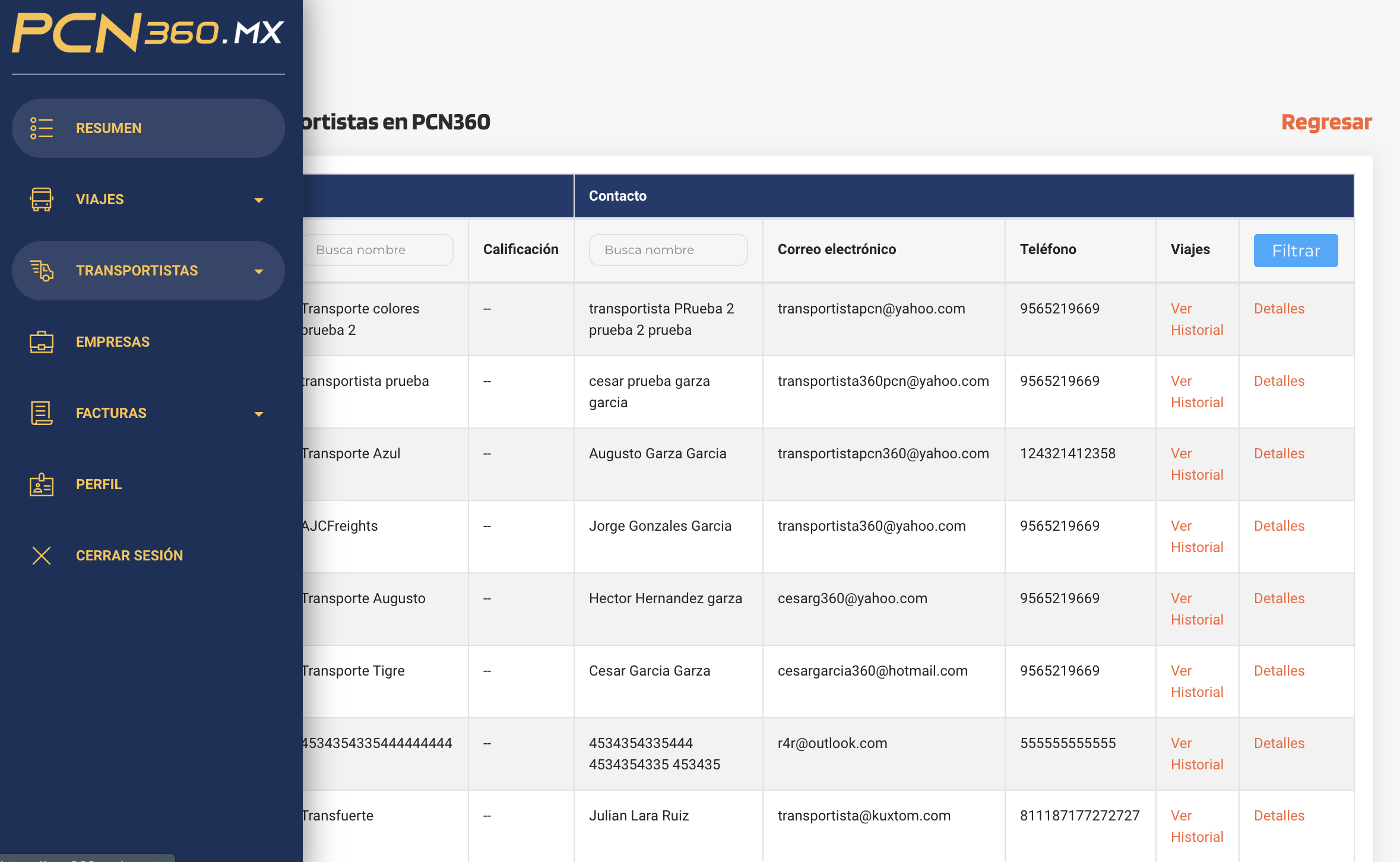Open Detalles for AJCFreights

point(1279,526)
